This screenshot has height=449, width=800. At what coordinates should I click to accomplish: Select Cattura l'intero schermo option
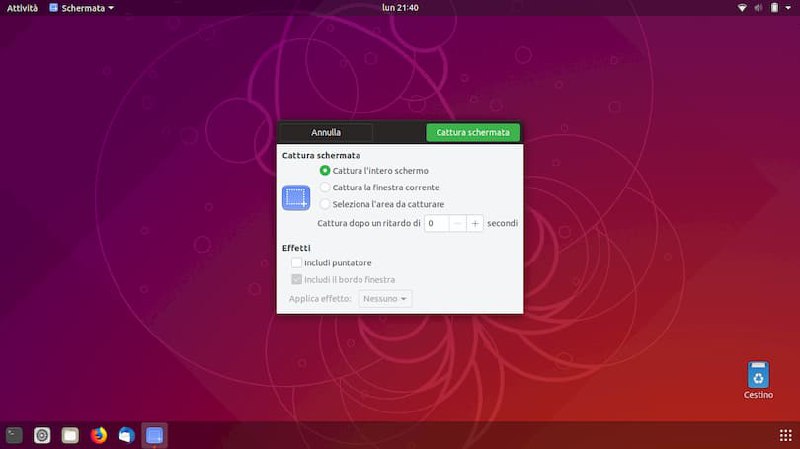(x=374, y=170)
